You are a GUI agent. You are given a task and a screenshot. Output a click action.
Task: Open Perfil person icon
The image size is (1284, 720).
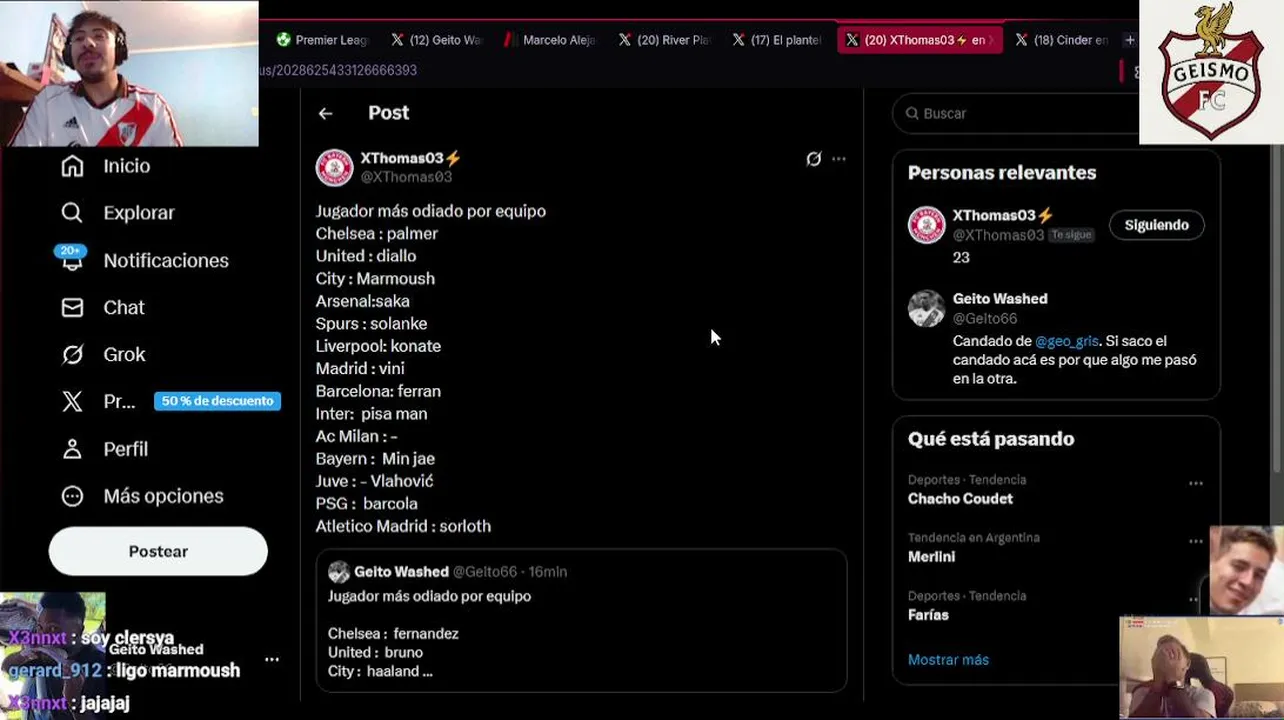click(72, 449)
